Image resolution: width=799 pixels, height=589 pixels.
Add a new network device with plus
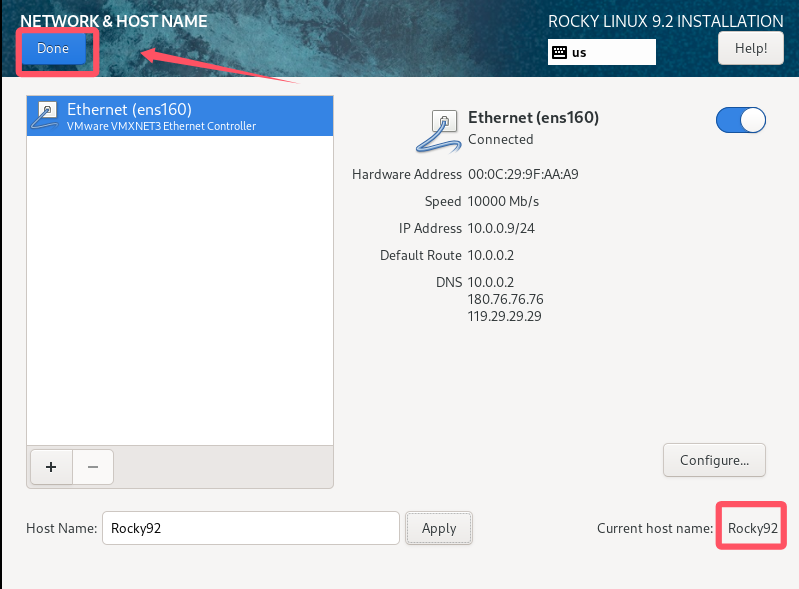51,467
